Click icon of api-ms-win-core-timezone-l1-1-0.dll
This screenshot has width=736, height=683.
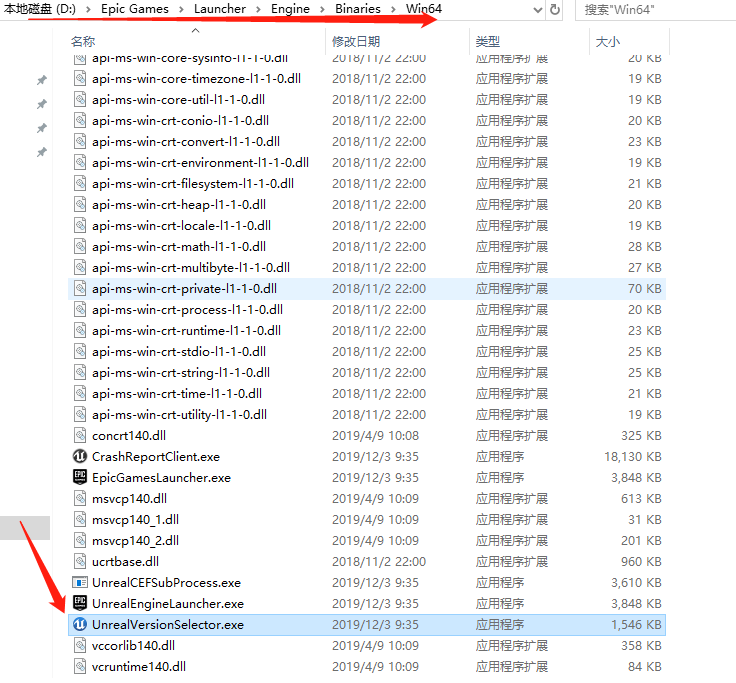tap(80, 78)
